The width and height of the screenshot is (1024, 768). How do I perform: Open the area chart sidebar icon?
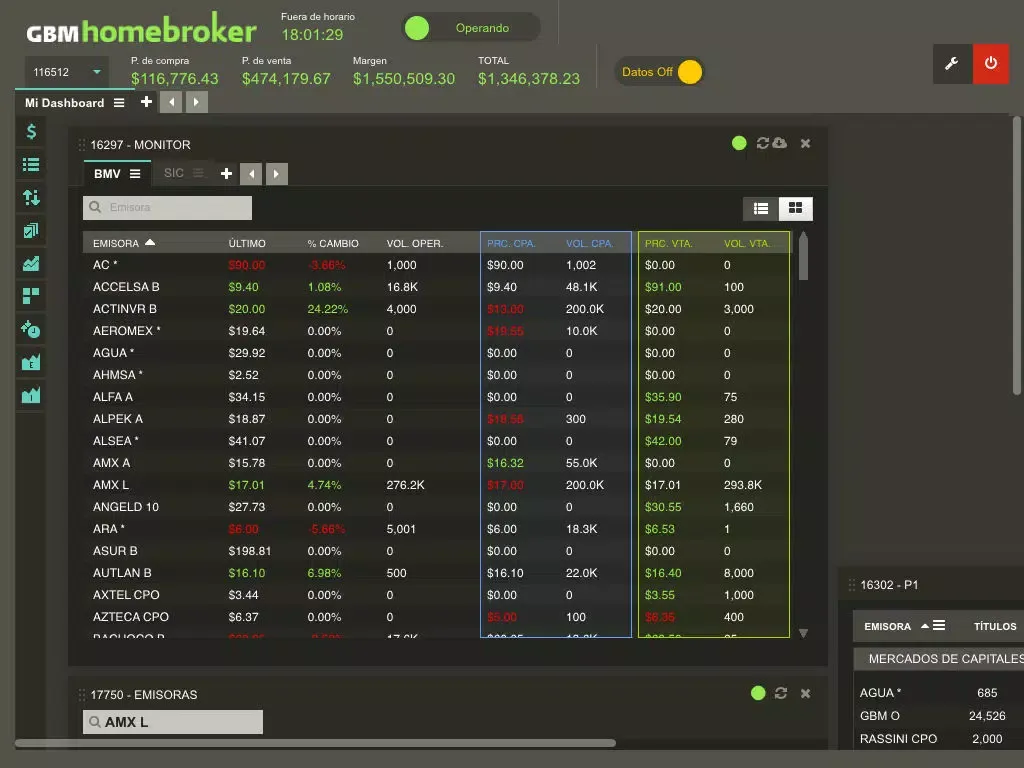point(31,263)
